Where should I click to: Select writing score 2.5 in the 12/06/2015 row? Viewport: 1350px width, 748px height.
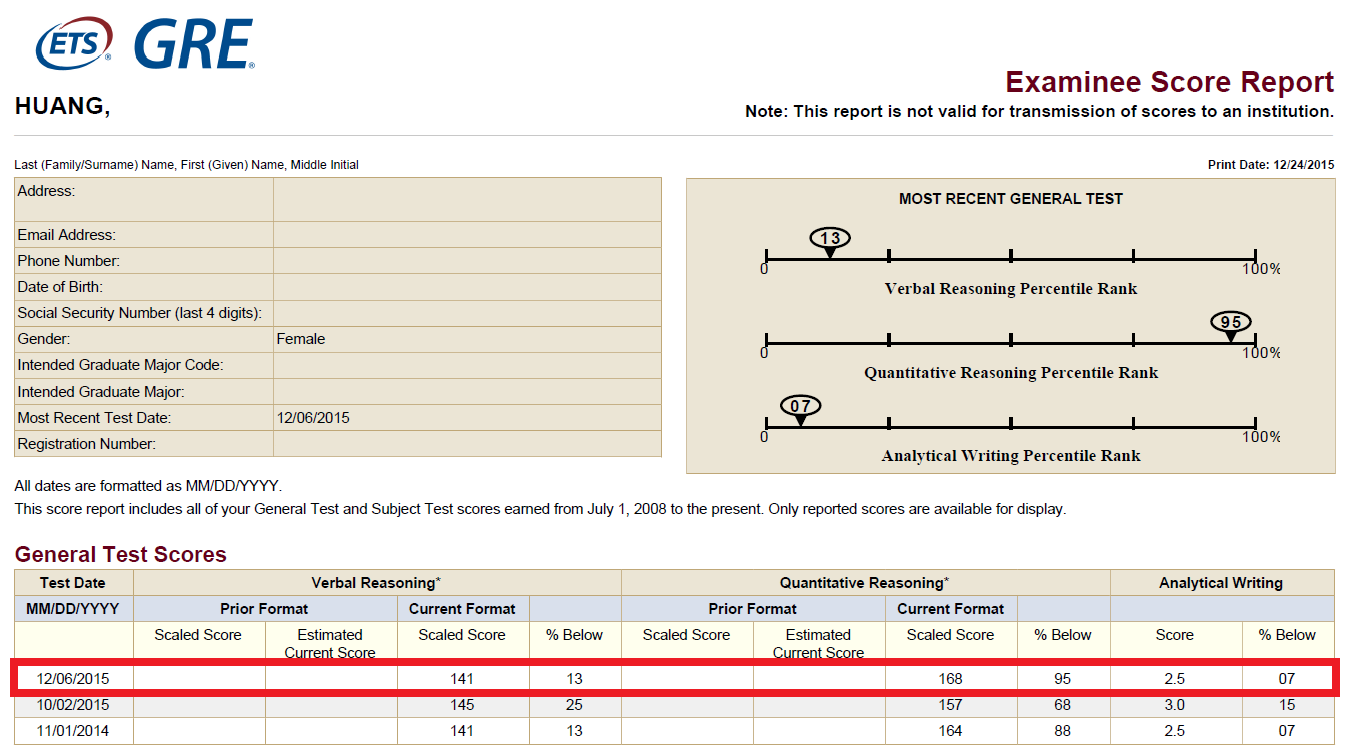pos(1175,679)
